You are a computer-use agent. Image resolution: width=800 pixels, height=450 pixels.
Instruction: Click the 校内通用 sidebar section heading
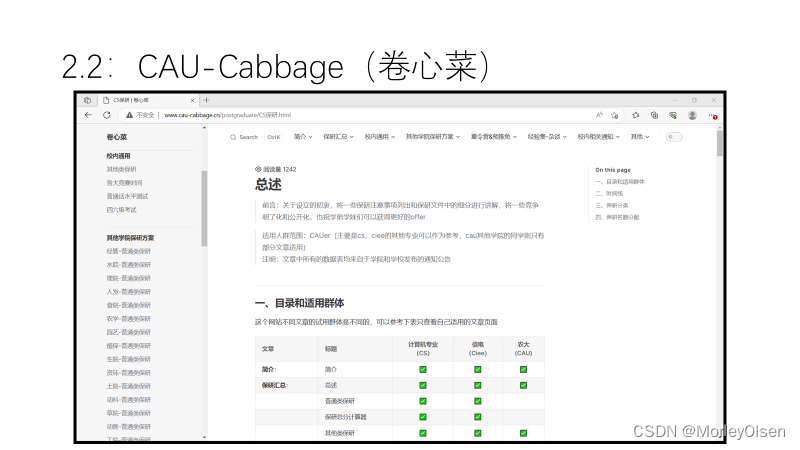pyautogui.click(x=118, y=156)
